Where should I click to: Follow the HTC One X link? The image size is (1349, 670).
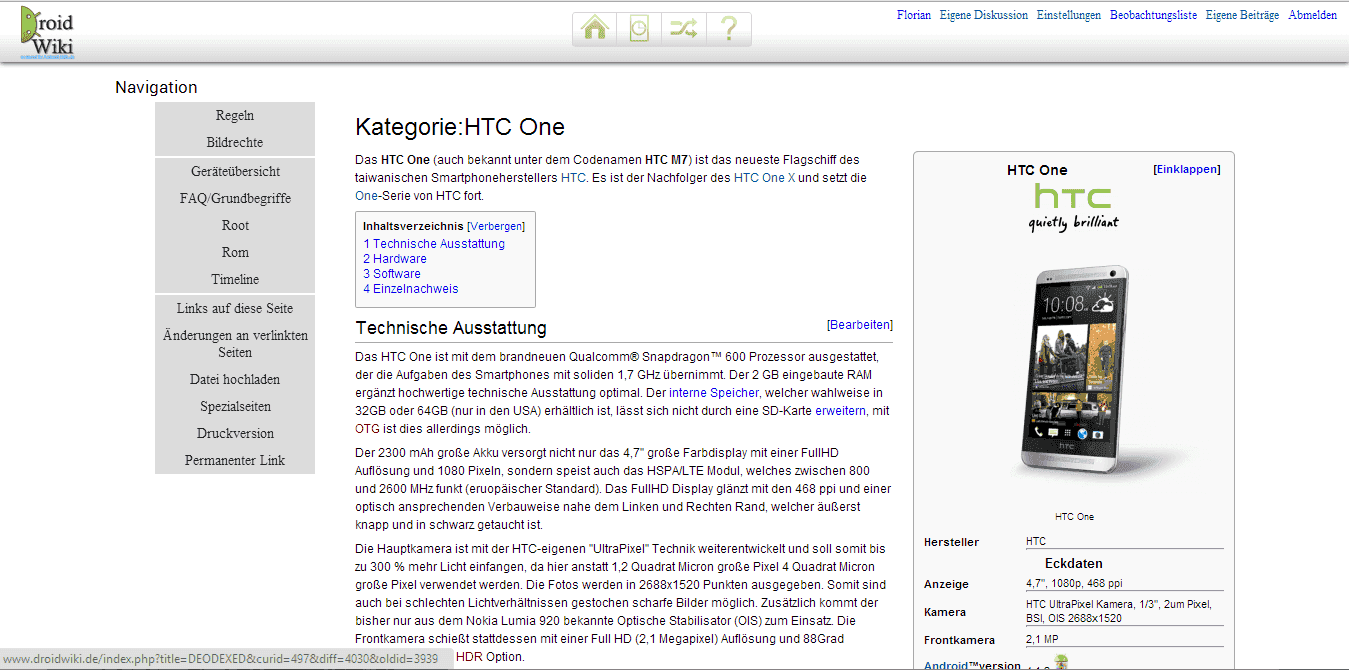pyautogui.click(x=764, y=178)
